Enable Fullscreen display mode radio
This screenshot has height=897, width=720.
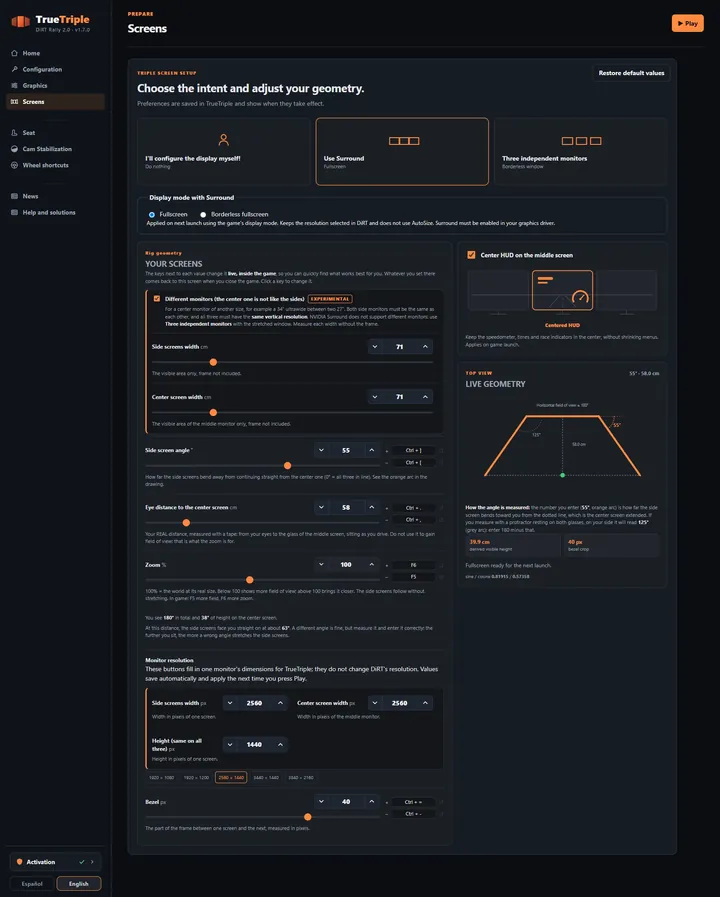[152, 215]
